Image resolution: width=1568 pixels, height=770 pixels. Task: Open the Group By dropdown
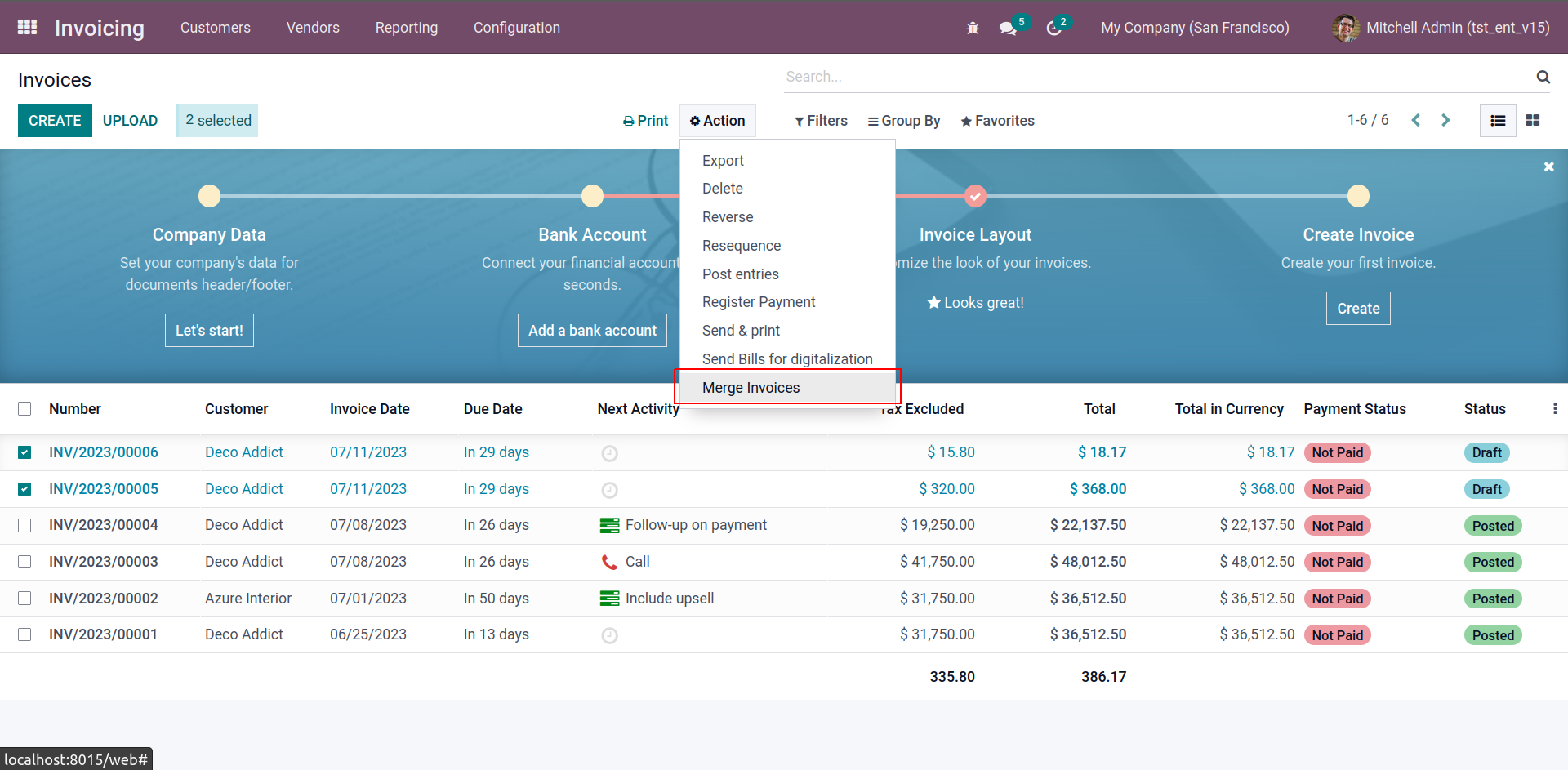[904, 121]
